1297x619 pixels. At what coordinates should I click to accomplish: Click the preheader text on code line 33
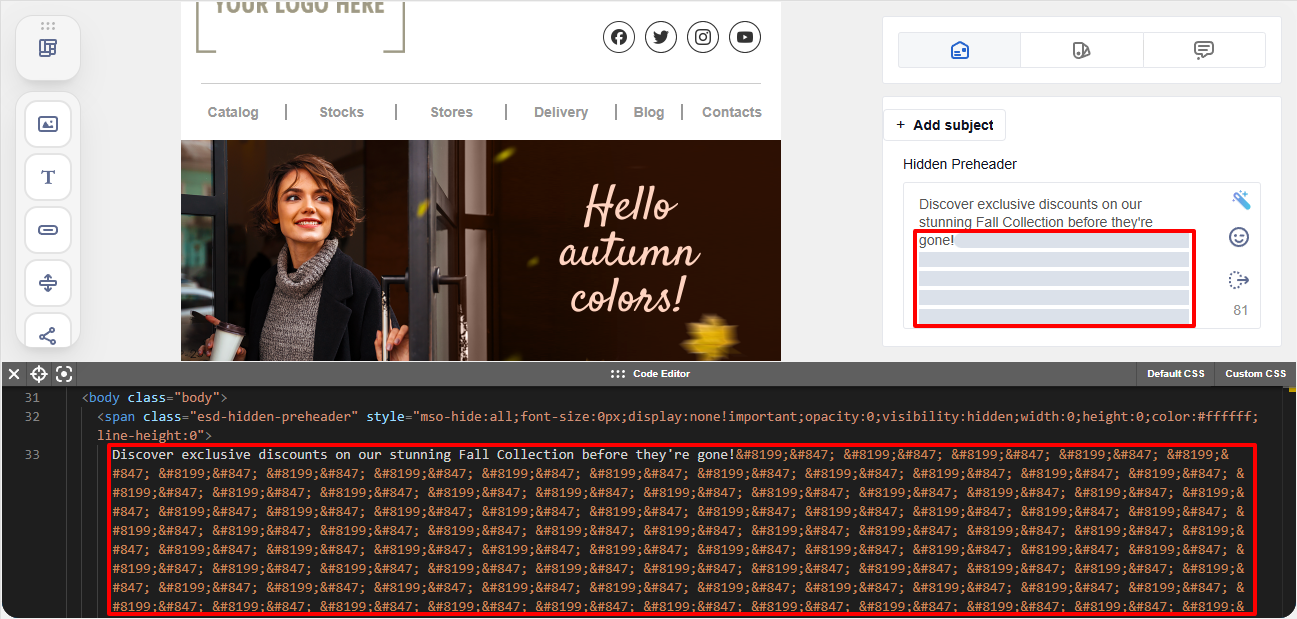pyautogui.click(x=423, y=455)
